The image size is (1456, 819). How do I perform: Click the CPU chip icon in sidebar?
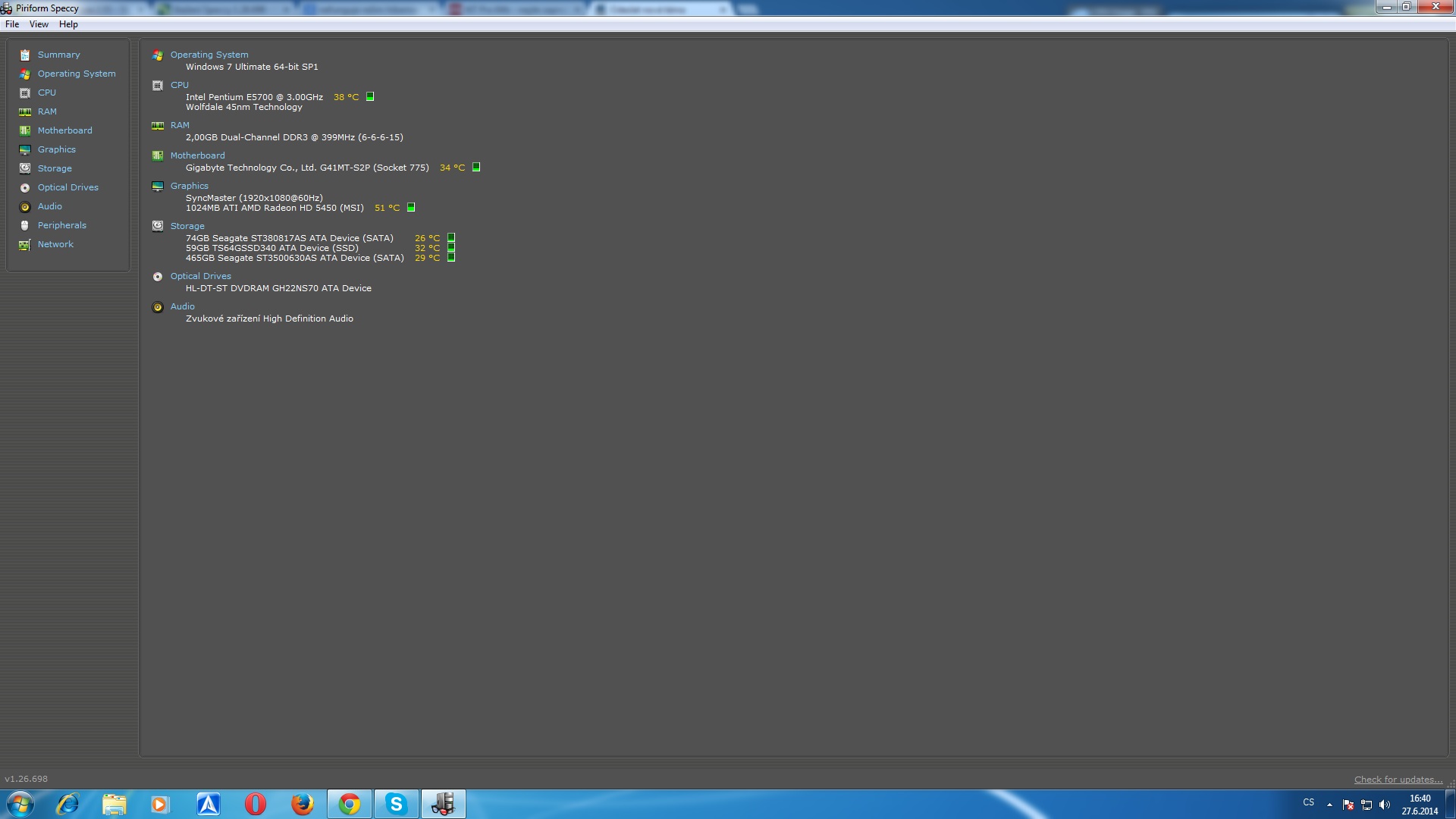[x=25, y=93]
